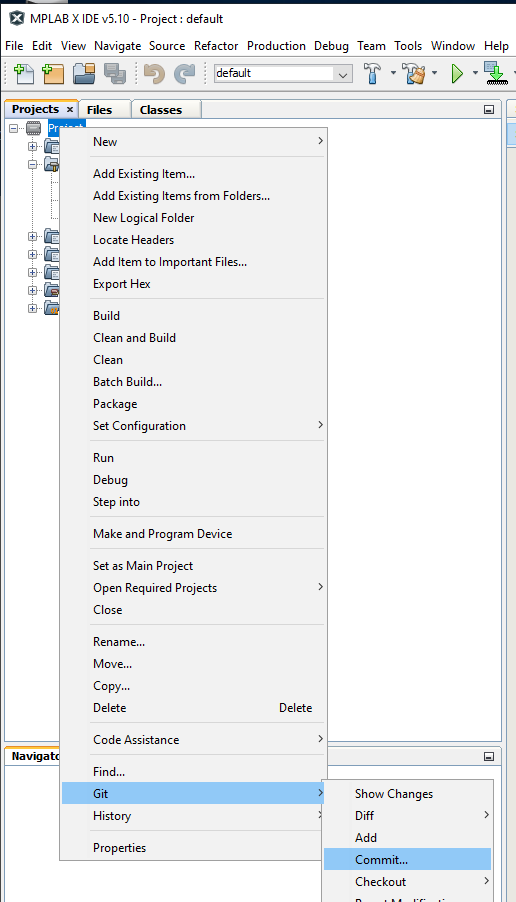Expand the first folder under the project
This screenshot has height=902, width=516.
tap(32, 146)
